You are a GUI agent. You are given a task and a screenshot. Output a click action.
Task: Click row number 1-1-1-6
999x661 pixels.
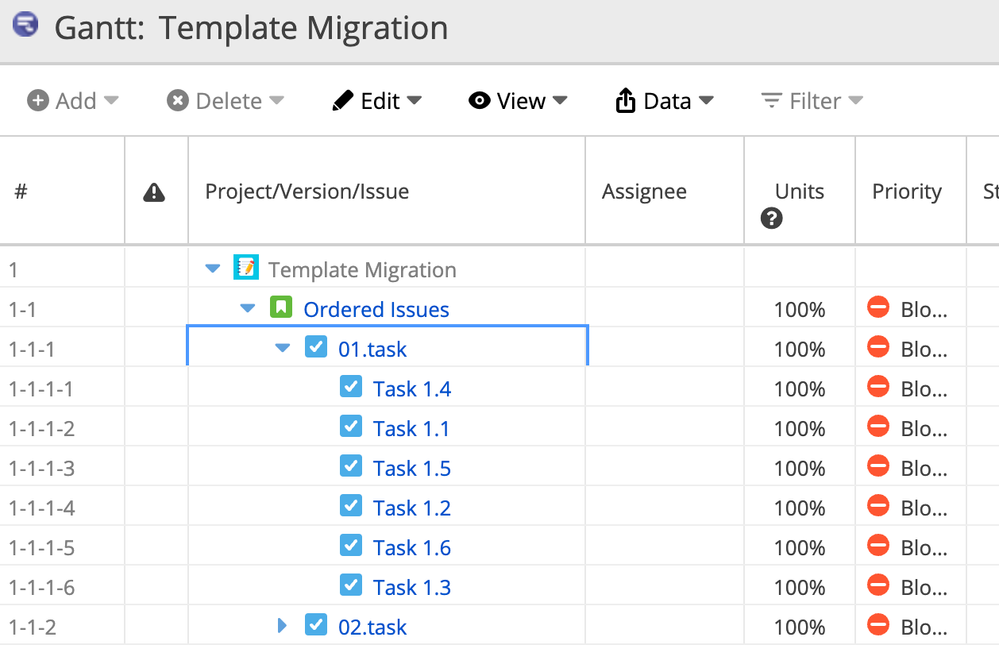41,587
